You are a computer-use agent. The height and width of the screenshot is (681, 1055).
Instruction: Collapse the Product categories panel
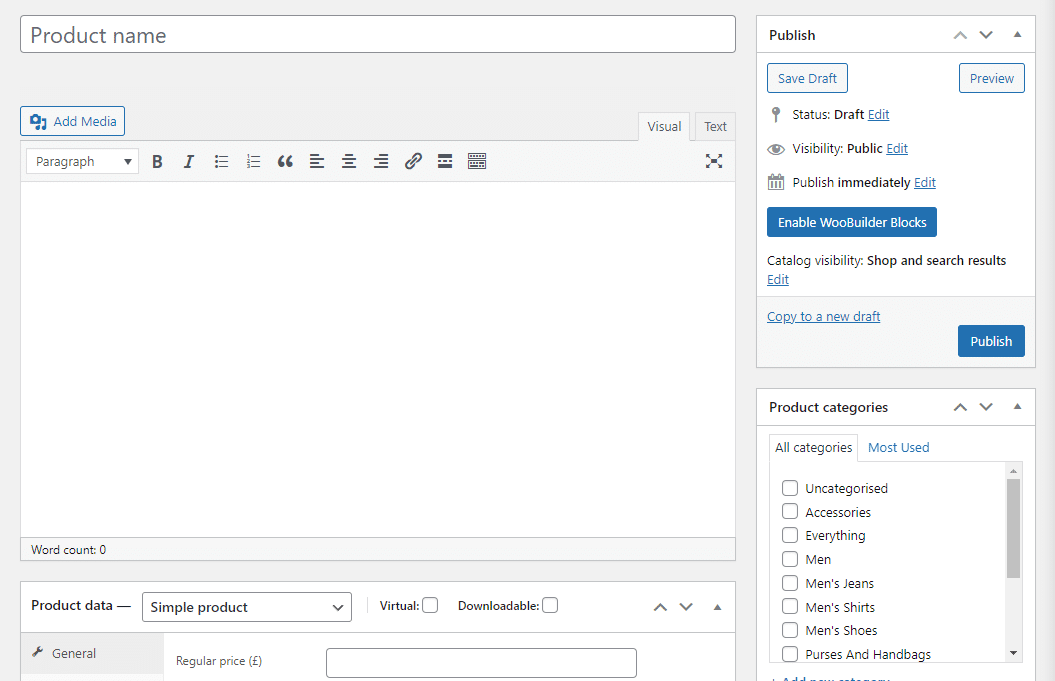[x=1017, y=406]
